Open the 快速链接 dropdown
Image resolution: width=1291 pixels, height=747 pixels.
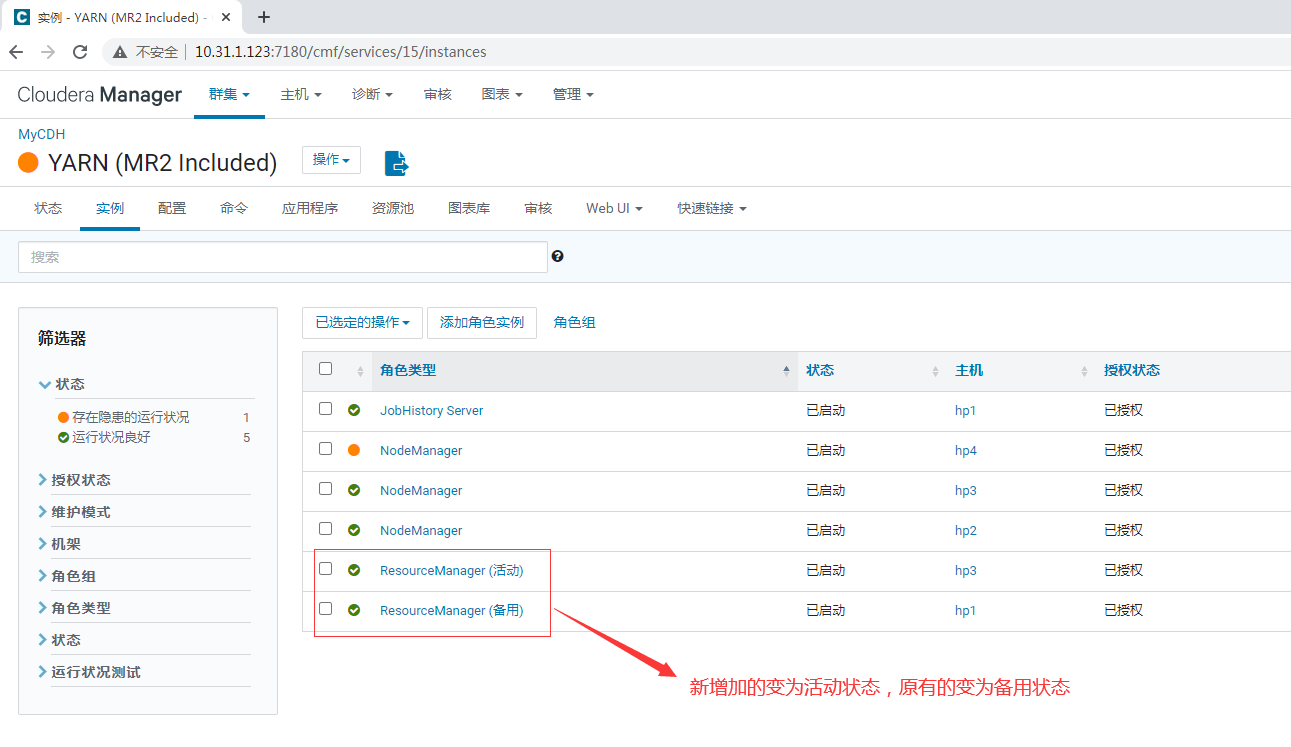[x=711, y=208]
